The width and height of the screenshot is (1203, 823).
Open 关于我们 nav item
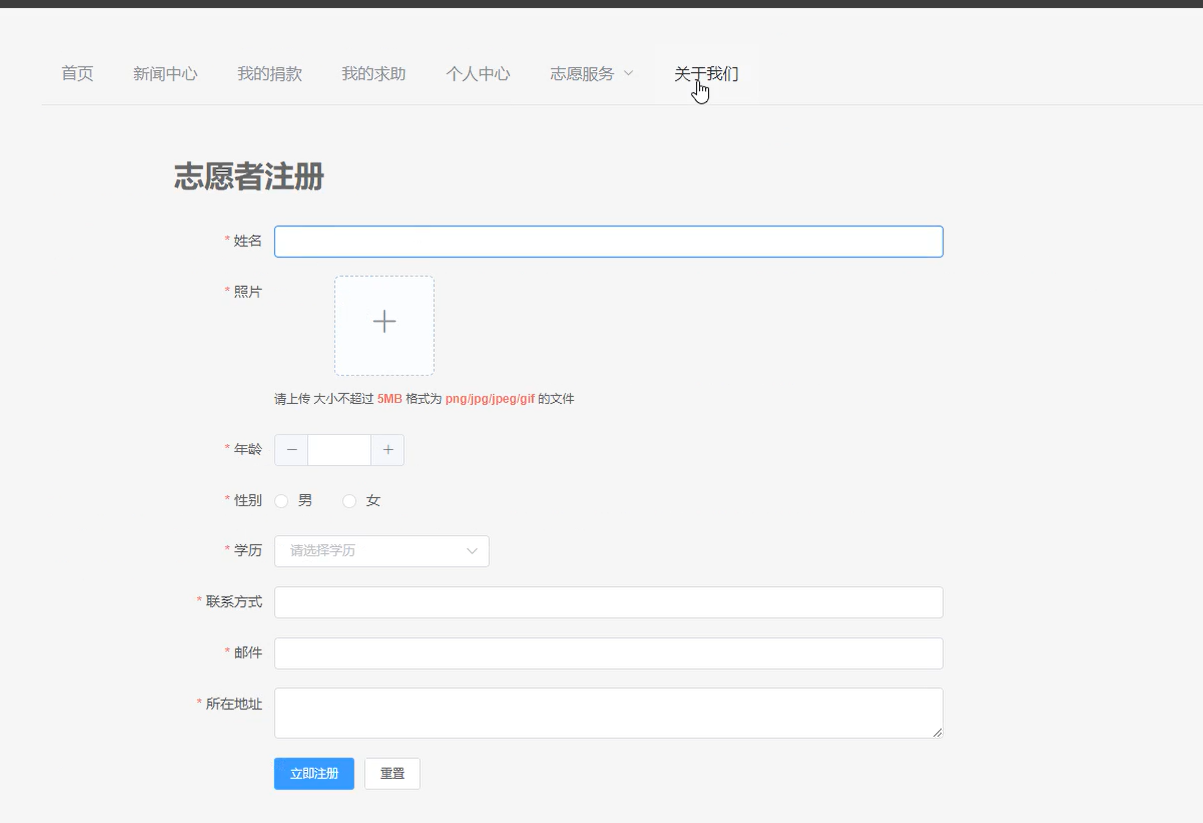[706, 74]
